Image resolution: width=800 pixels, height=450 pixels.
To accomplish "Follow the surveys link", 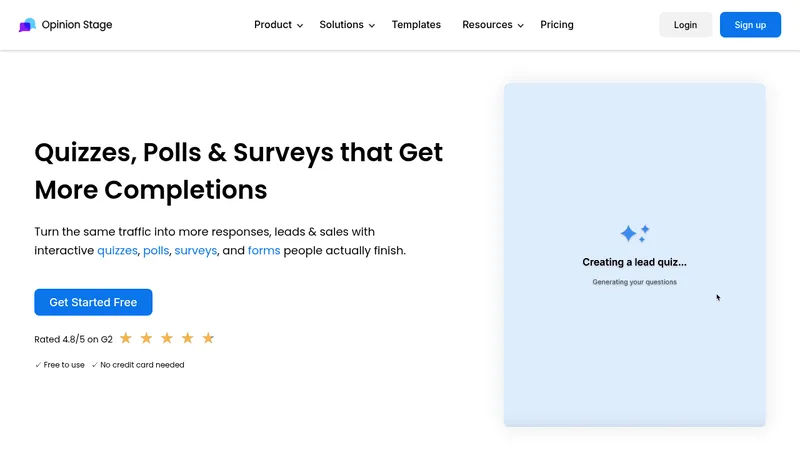I will pyautogui.click(x=196, y=251).
